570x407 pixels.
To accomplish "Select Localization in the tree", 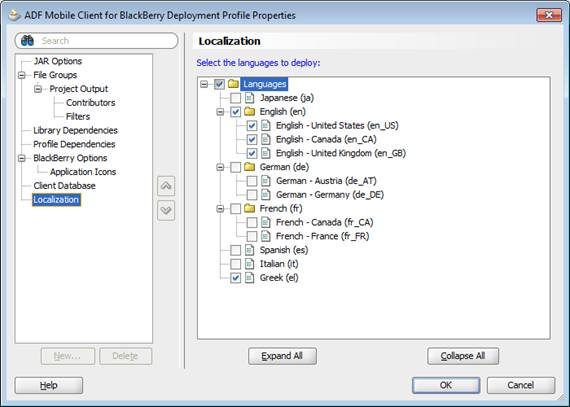I will pos(56,200).
